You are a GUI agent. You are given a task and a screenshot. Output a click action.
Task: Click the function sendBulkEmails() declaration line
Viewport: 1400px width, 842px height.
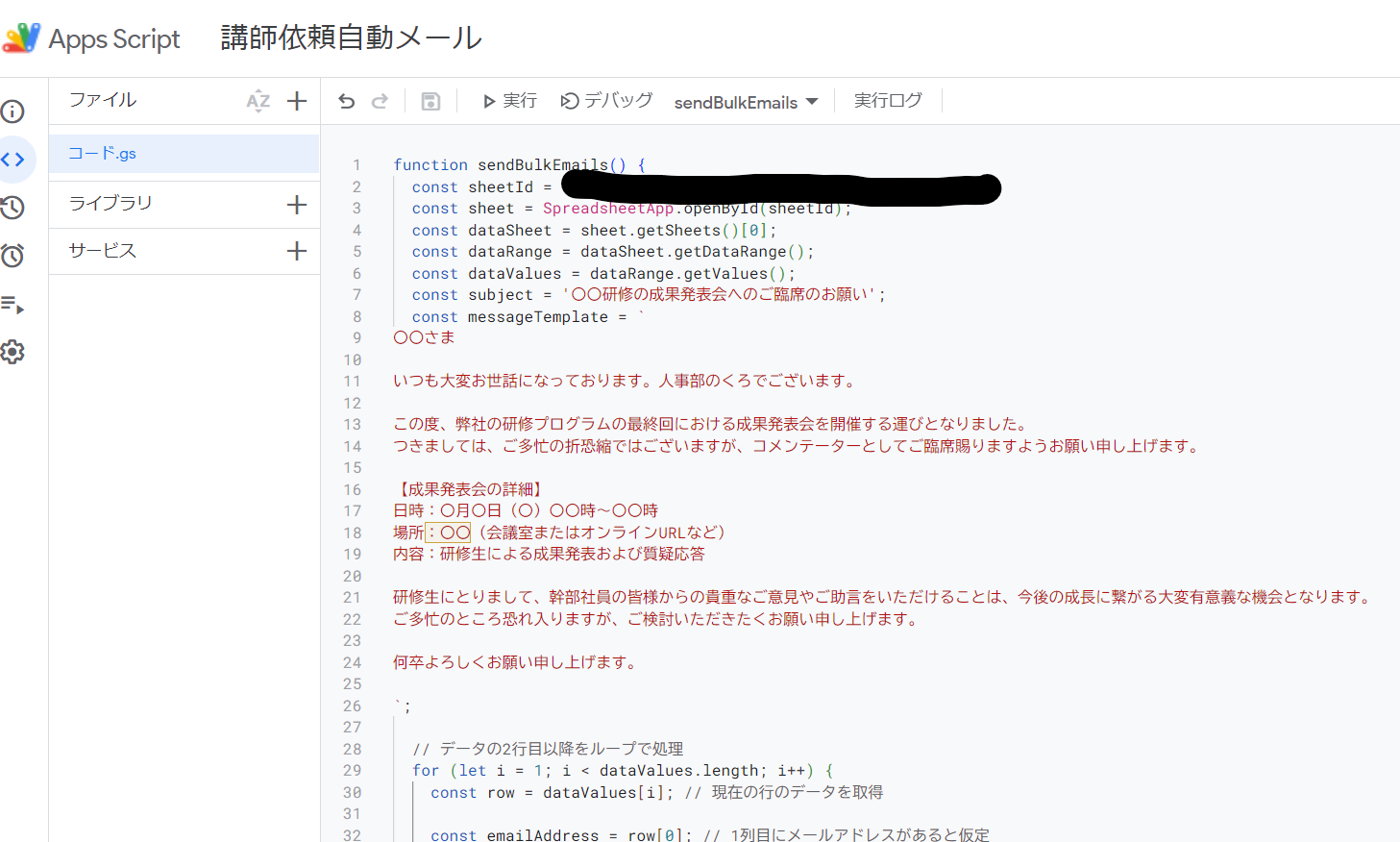pyautogui.click(x=519, y=165)
